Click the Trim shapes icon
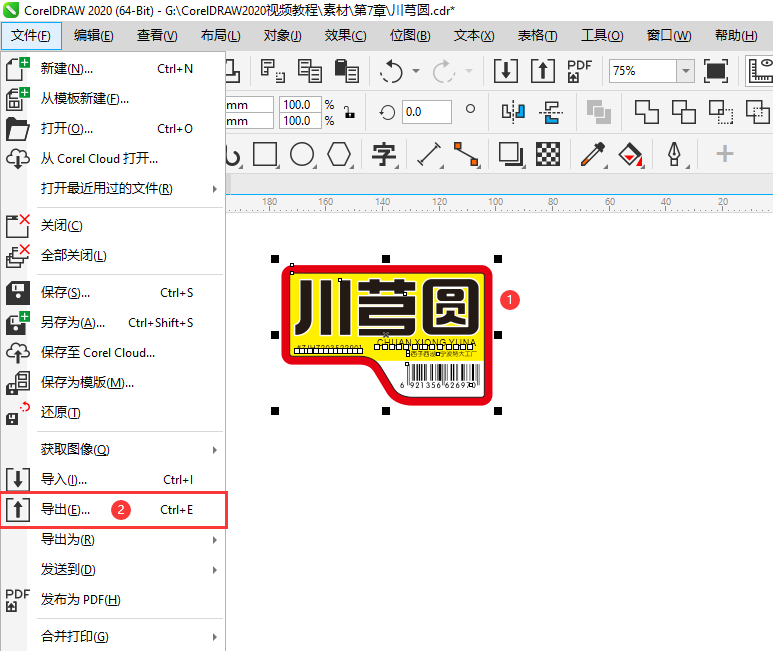The image size is (773, 651). pyautogui.click(x=684, y=111)
